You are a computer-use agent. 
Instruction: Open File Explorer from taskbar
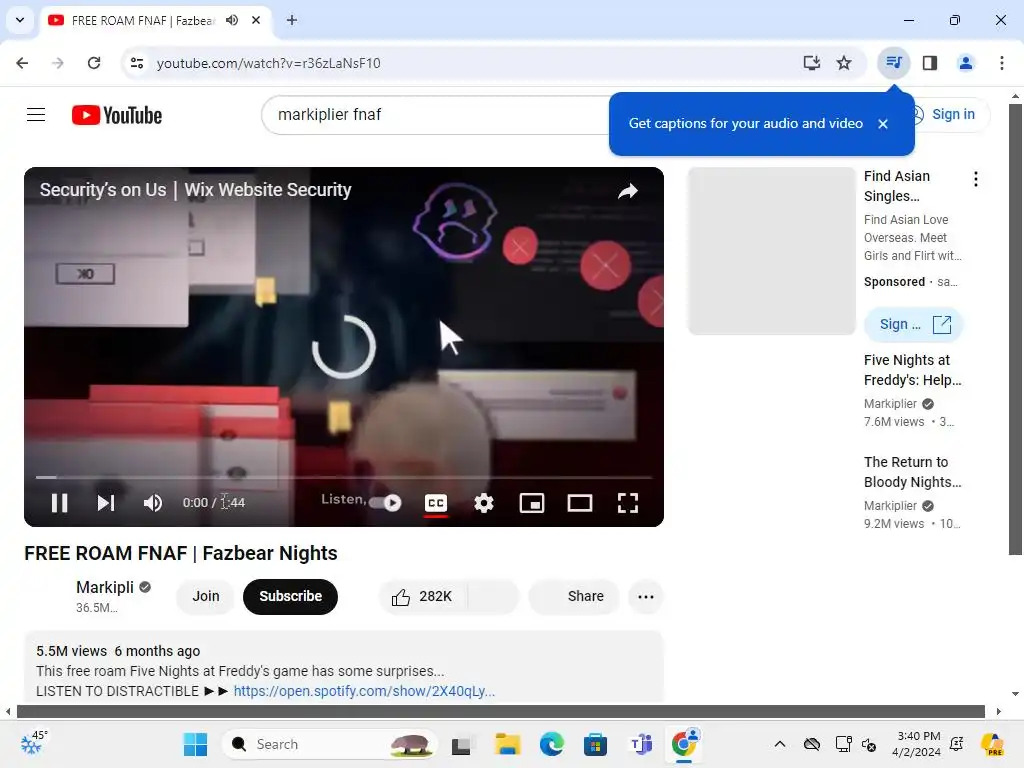(x=507, y=744)
